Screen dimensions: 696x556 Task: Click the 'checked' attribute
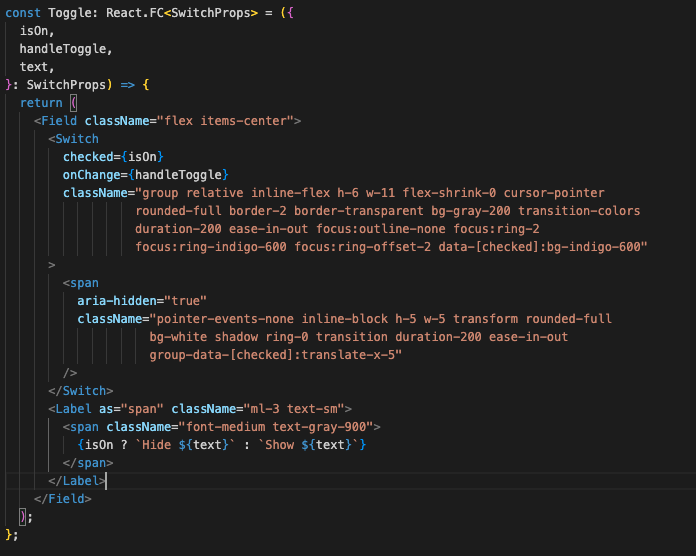click(88, 157)
